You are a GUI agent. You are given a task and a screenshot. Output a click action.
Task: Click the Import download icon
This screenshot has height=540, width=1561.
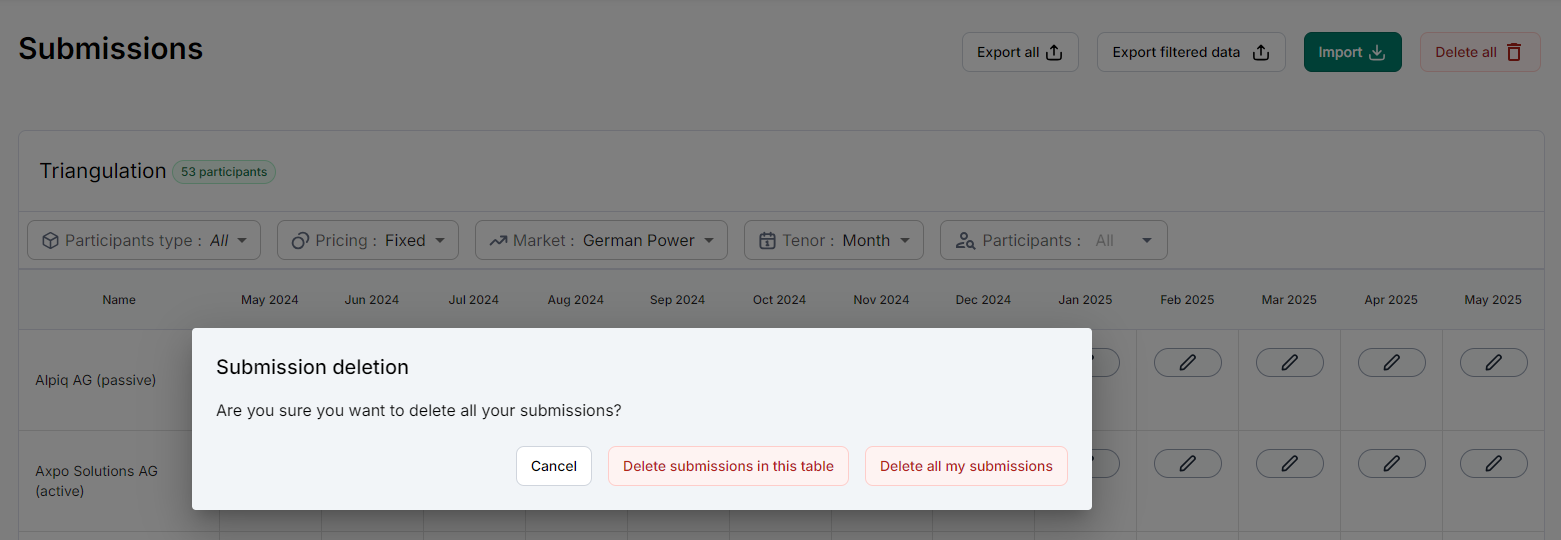tap(1377, 52)
